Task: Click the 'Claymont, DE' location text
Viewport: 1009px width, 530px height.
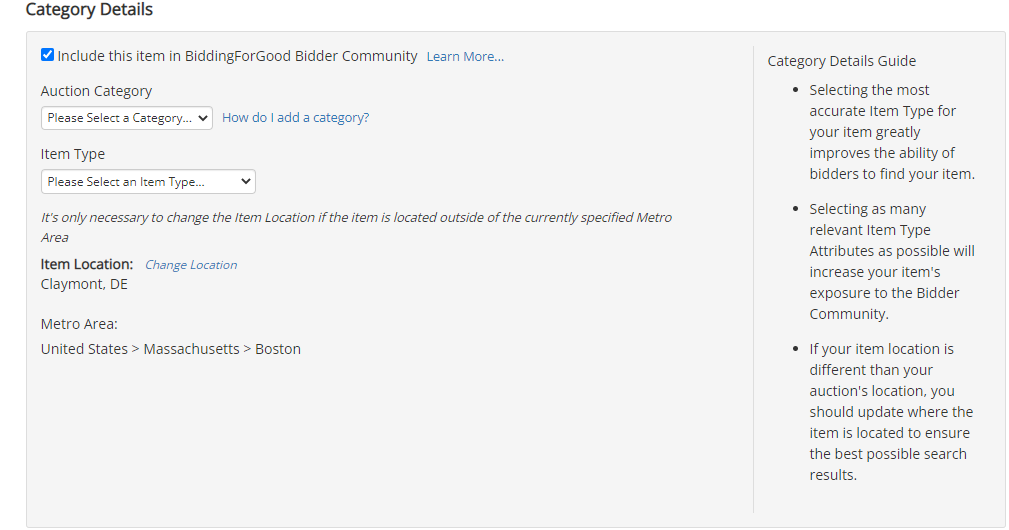Action: pos(84,284)
